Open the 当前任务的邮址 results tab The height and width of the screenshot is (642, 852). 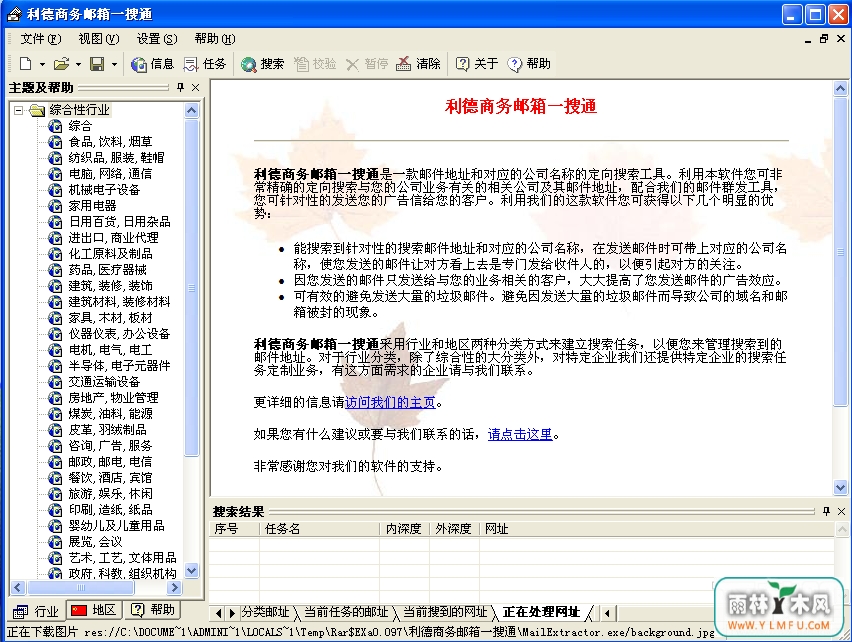point(346,613)
